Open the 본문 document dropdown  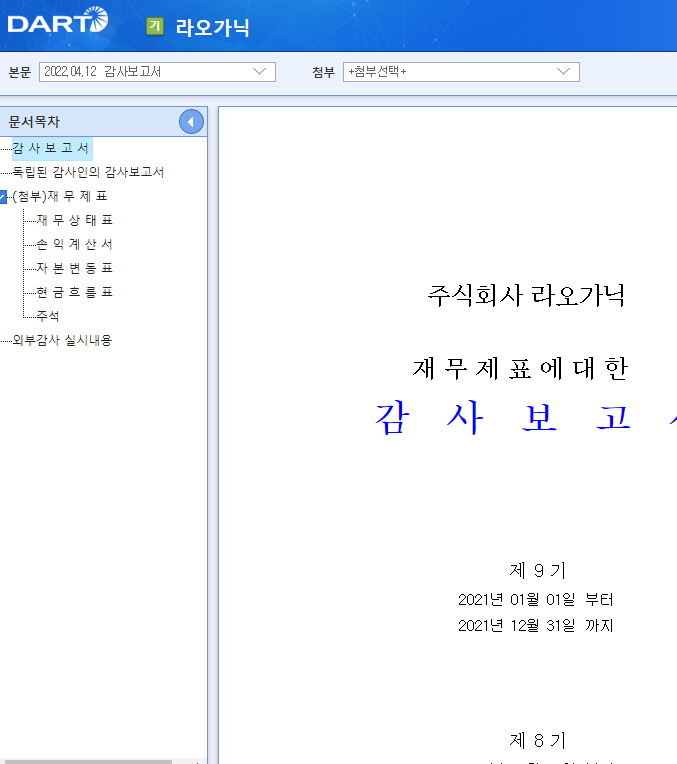[x=157, y=72]
